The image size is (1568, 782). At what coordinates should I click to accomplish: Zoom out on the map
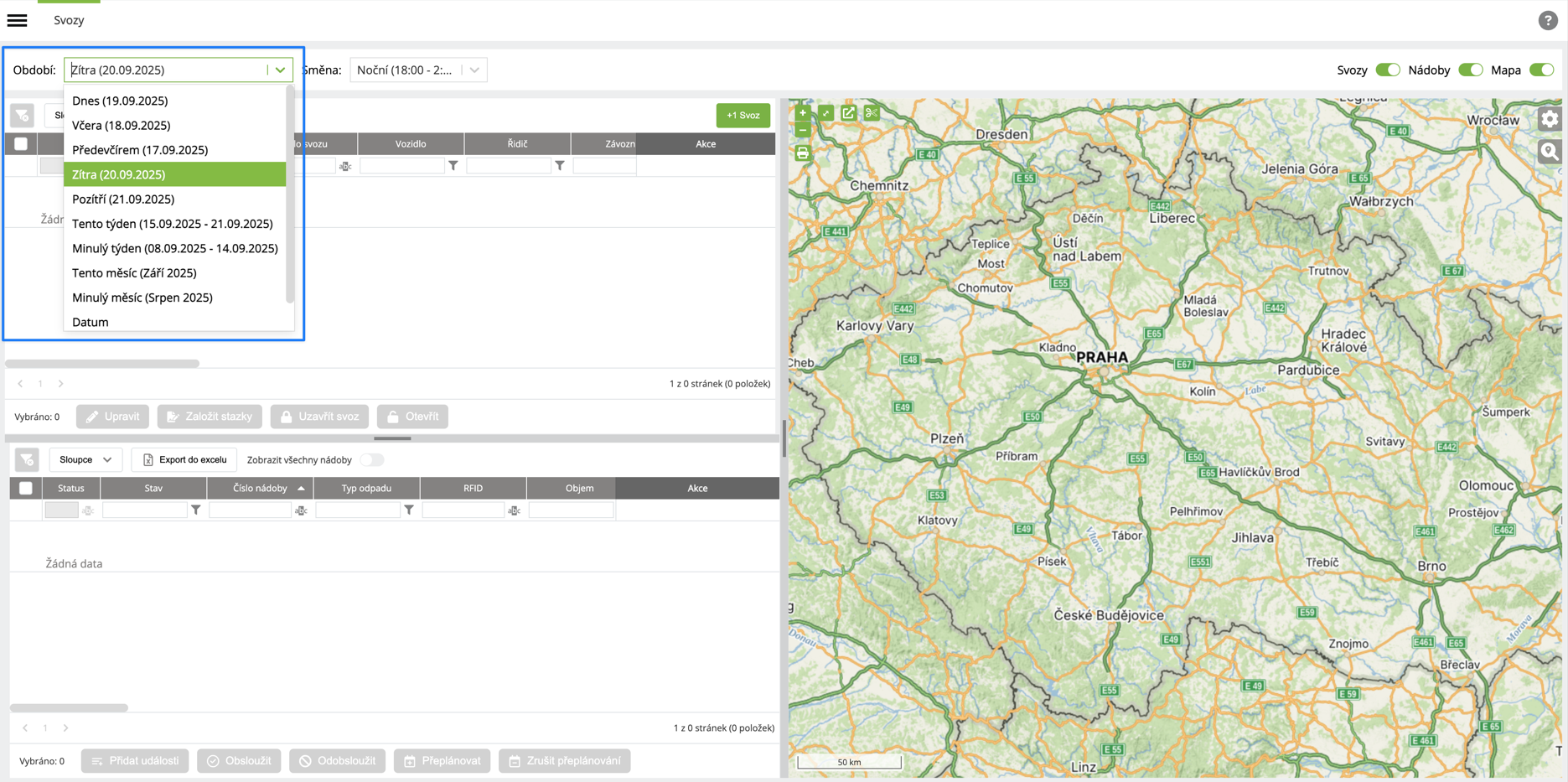pos(803,131)
